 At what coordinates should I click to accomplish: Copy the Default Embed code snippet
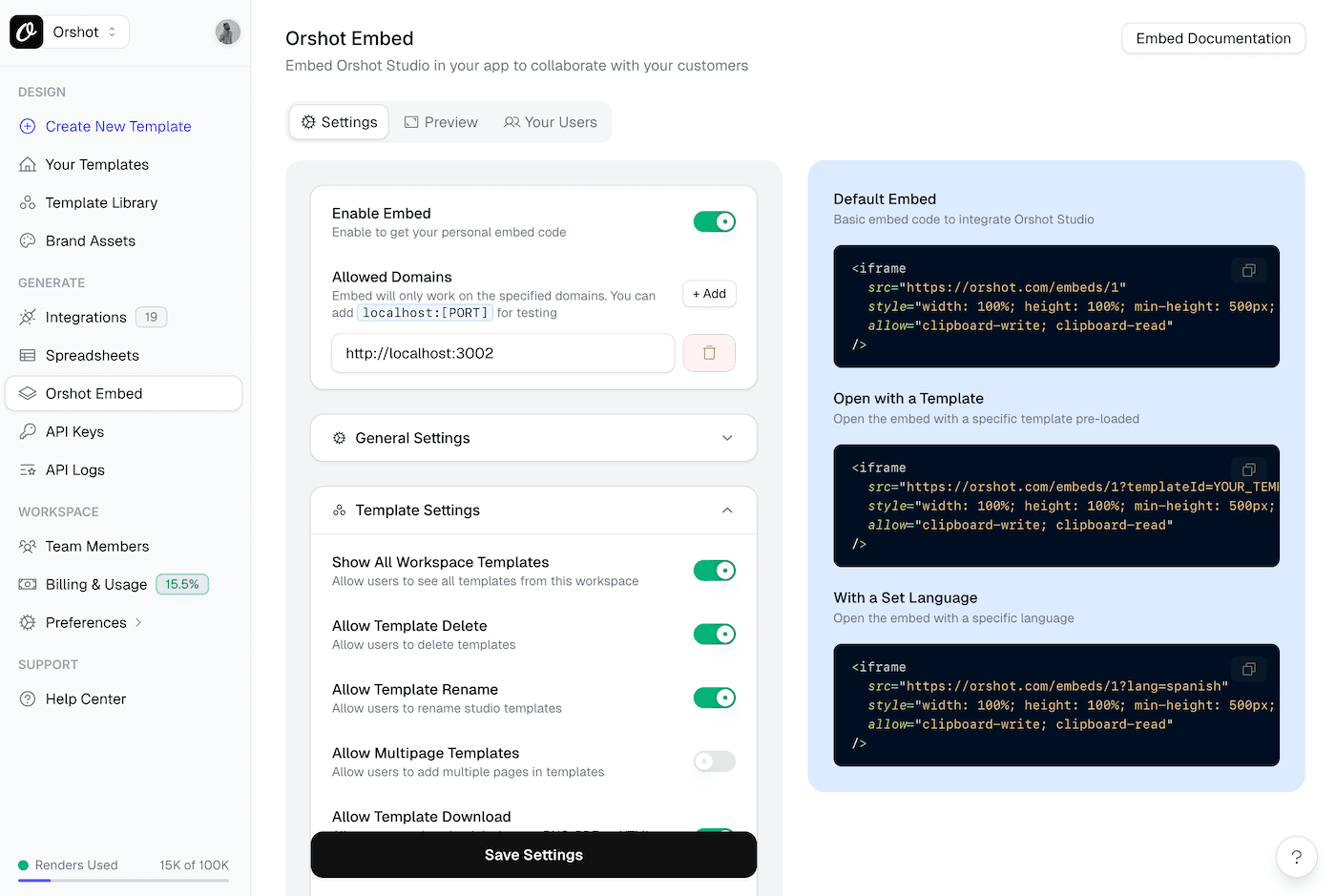[1248, 270]
